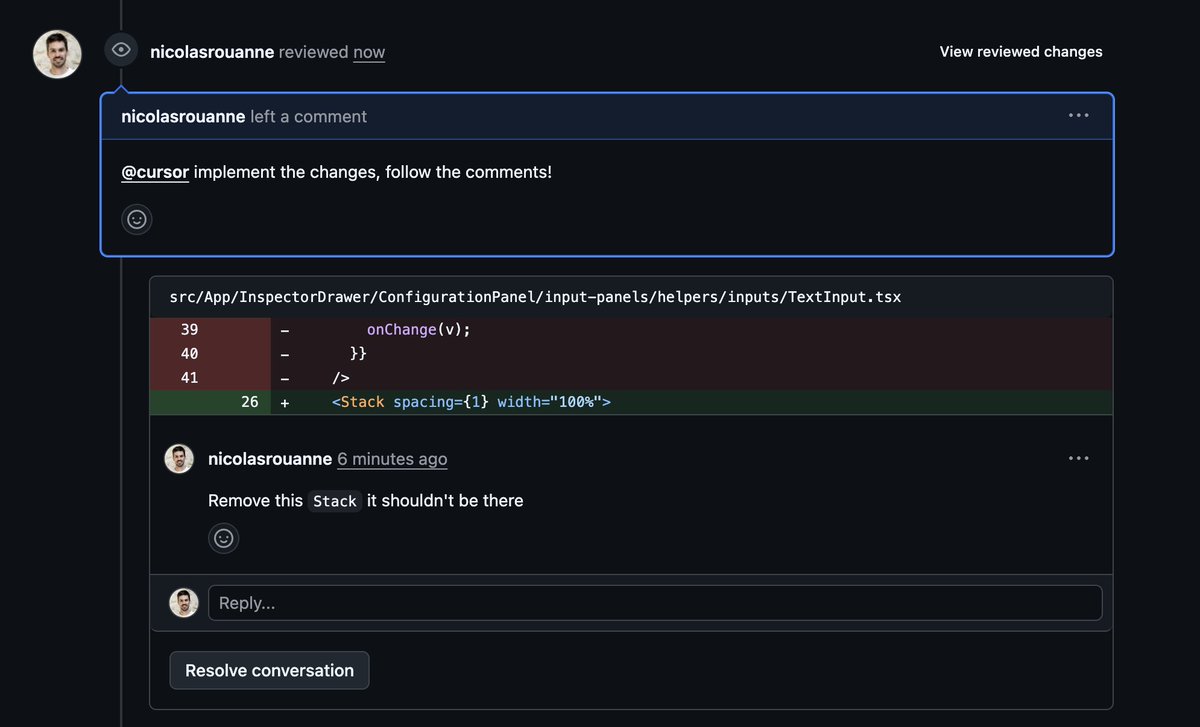This screenshot has height=727, width=1200.
Task: Open the kebab menu on the inline comment
Action: (1078, 458)
